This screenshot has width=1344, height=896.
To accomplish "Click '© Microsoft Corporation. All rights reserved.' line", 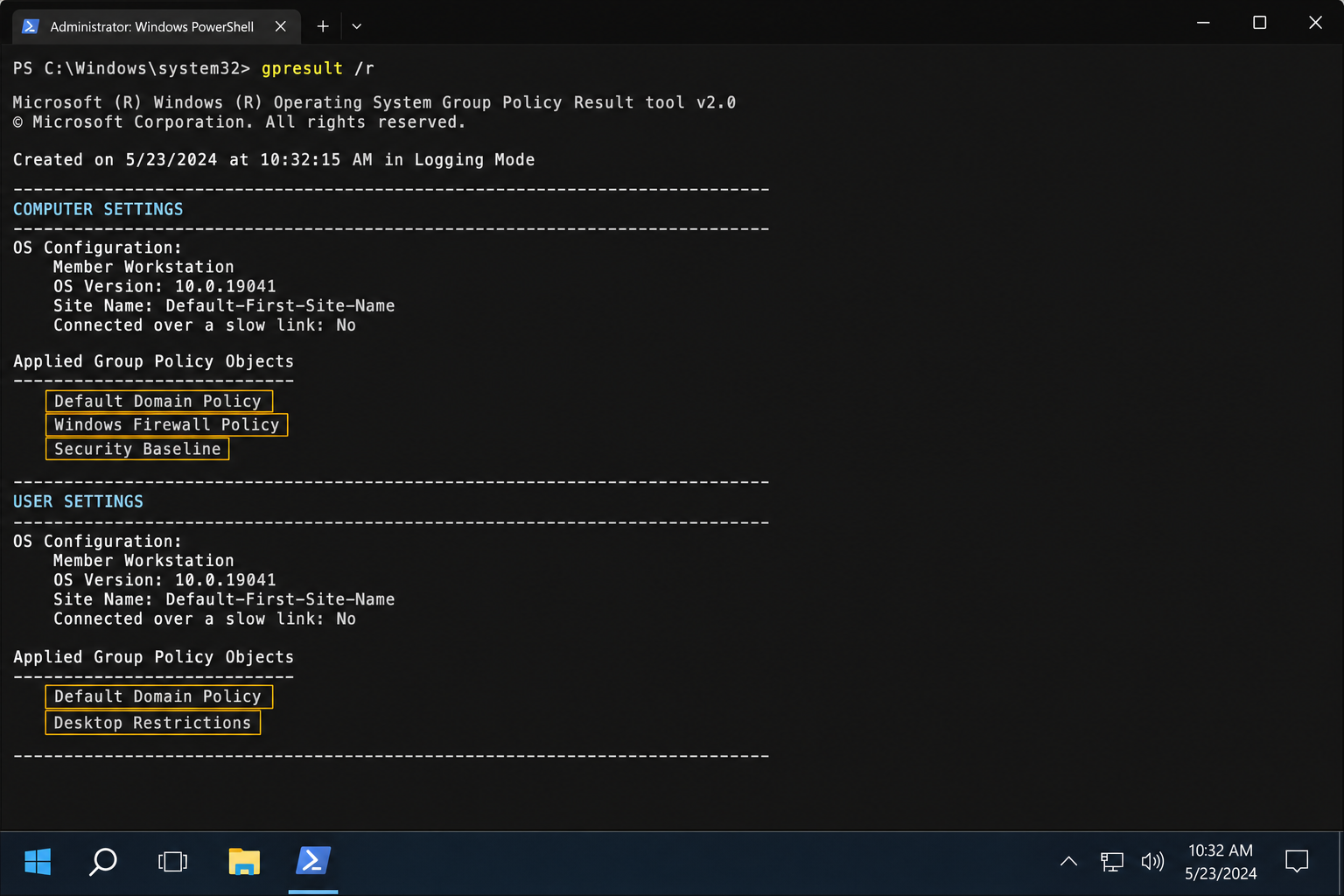I will [x=239, y=122].
